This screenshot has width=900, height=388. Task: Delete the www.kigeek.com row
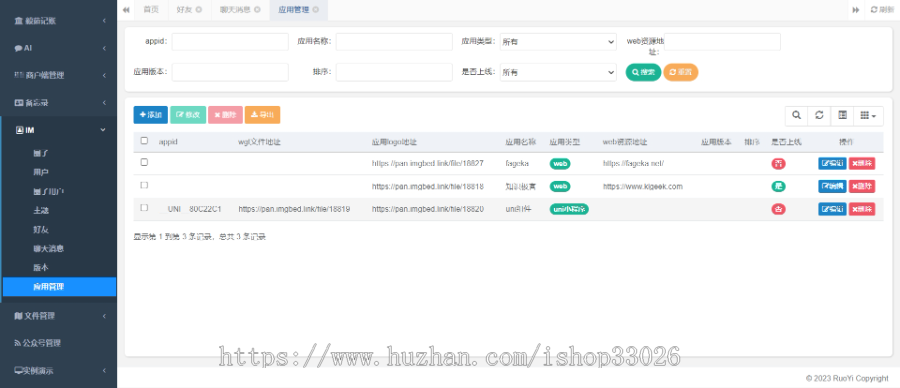click(x=862, y=186)
